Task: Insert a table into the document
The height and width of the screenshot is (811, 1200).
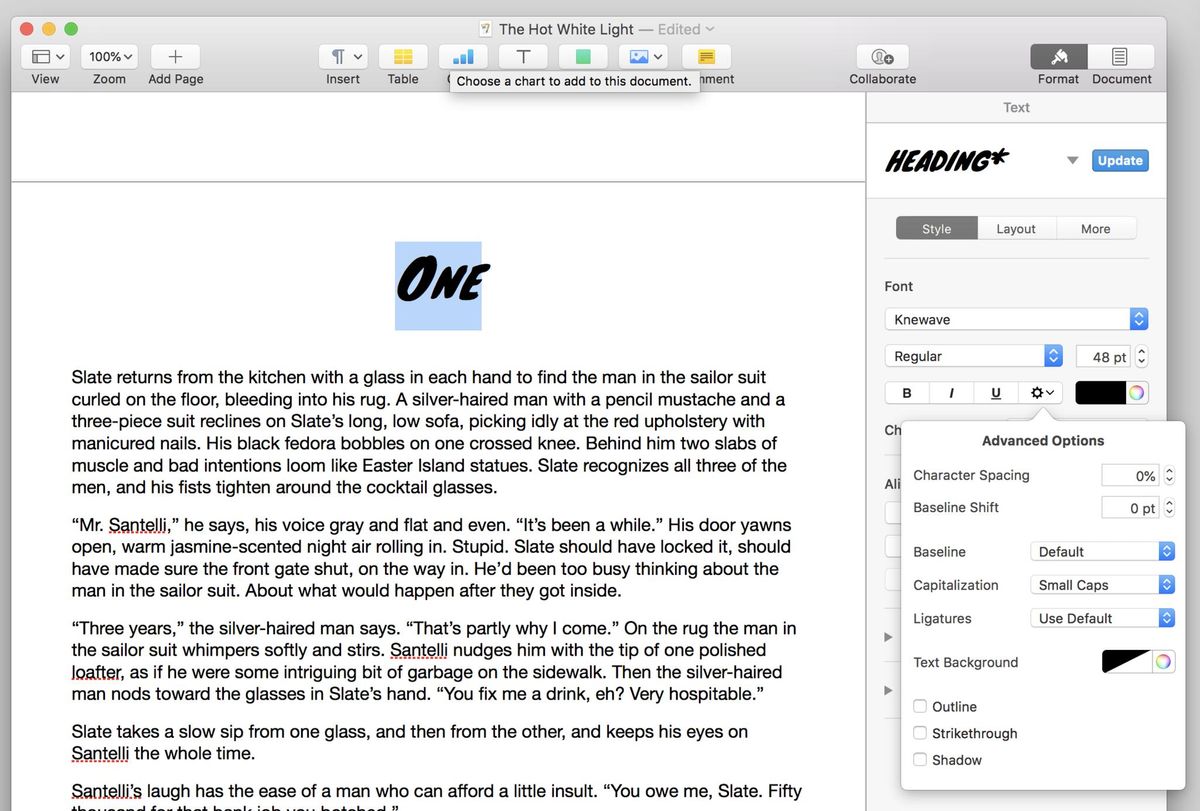Action: [403, 56]
